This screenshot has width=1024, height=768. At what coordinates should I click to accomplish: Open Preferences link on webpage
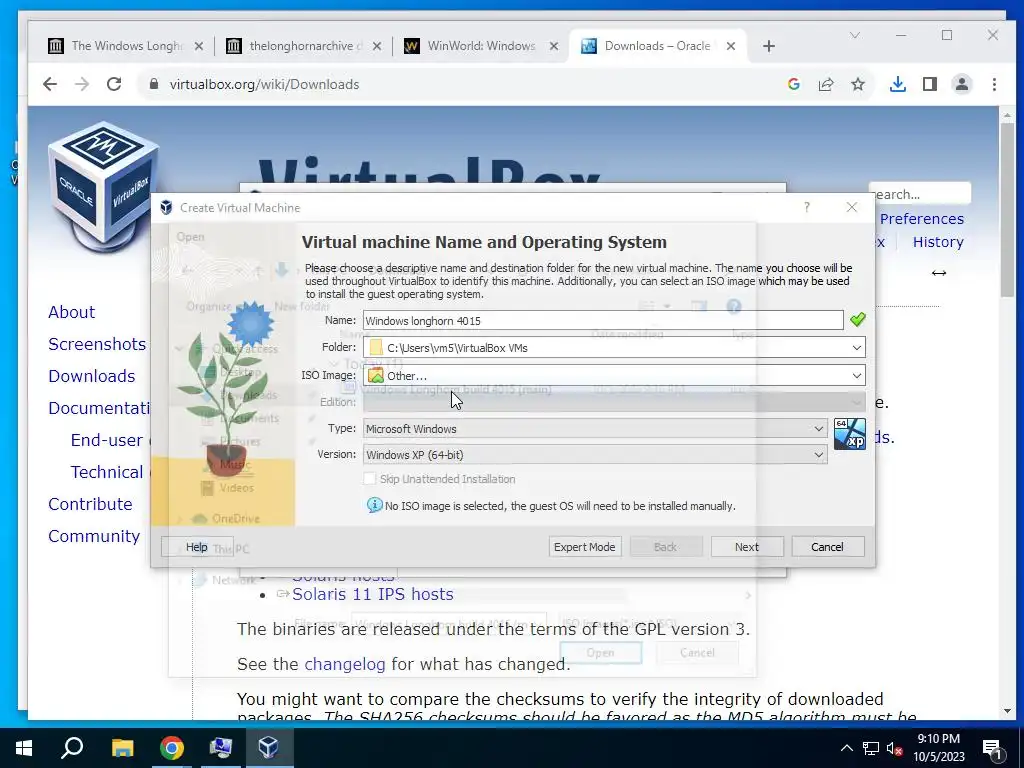coord(921,219)
